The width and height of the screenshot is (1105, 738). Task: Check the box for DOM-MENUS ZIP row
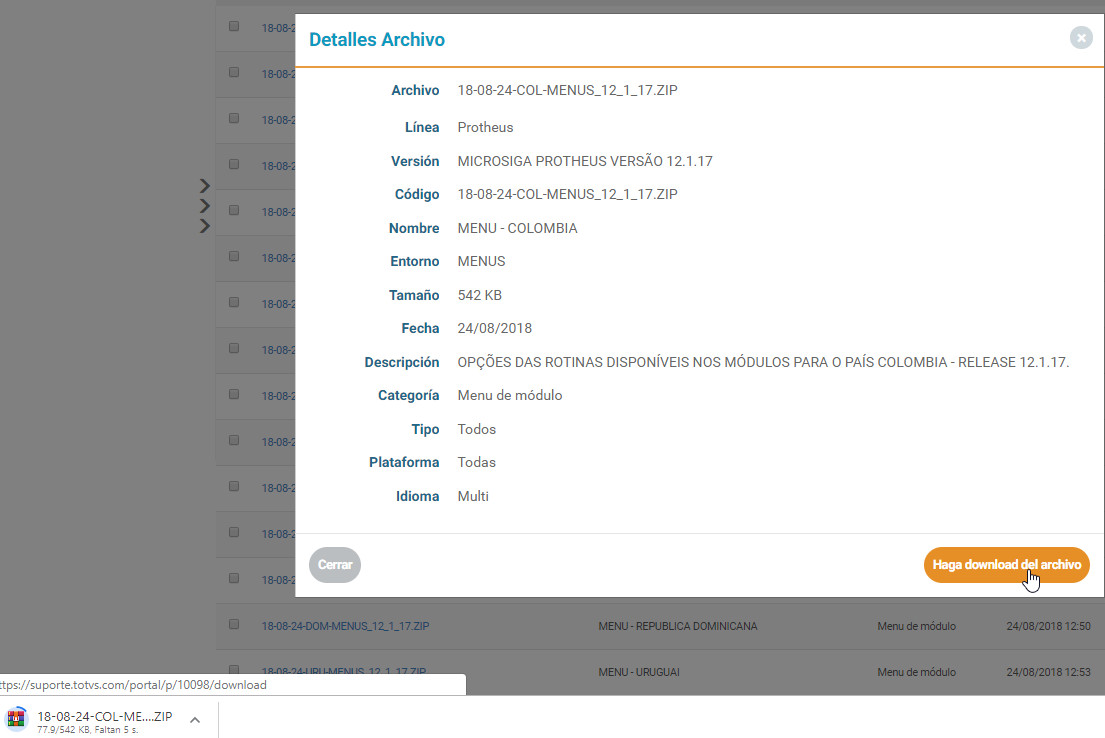click(x=234, y=625)
